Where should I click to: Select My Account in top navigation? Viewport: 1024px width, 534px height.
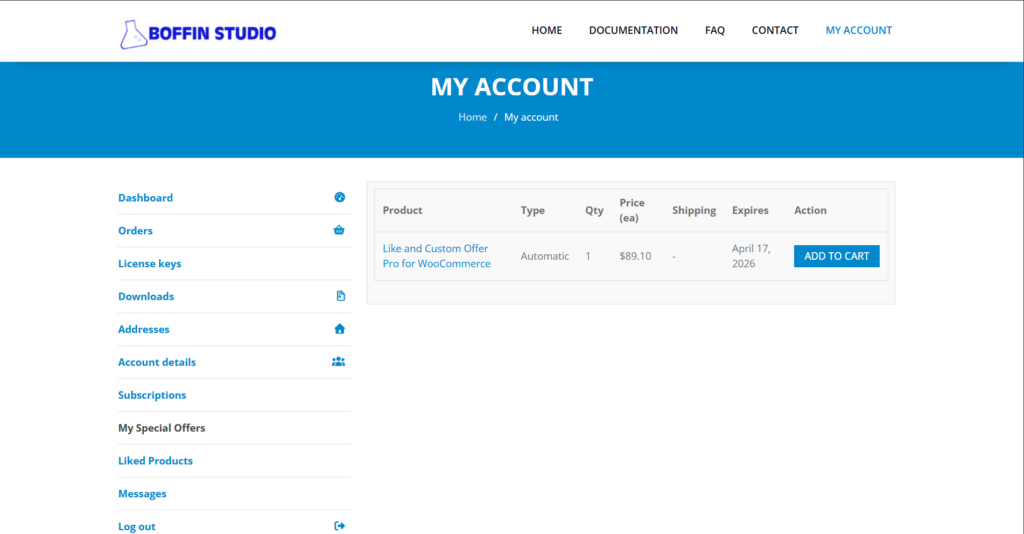(x=858, y=30)
